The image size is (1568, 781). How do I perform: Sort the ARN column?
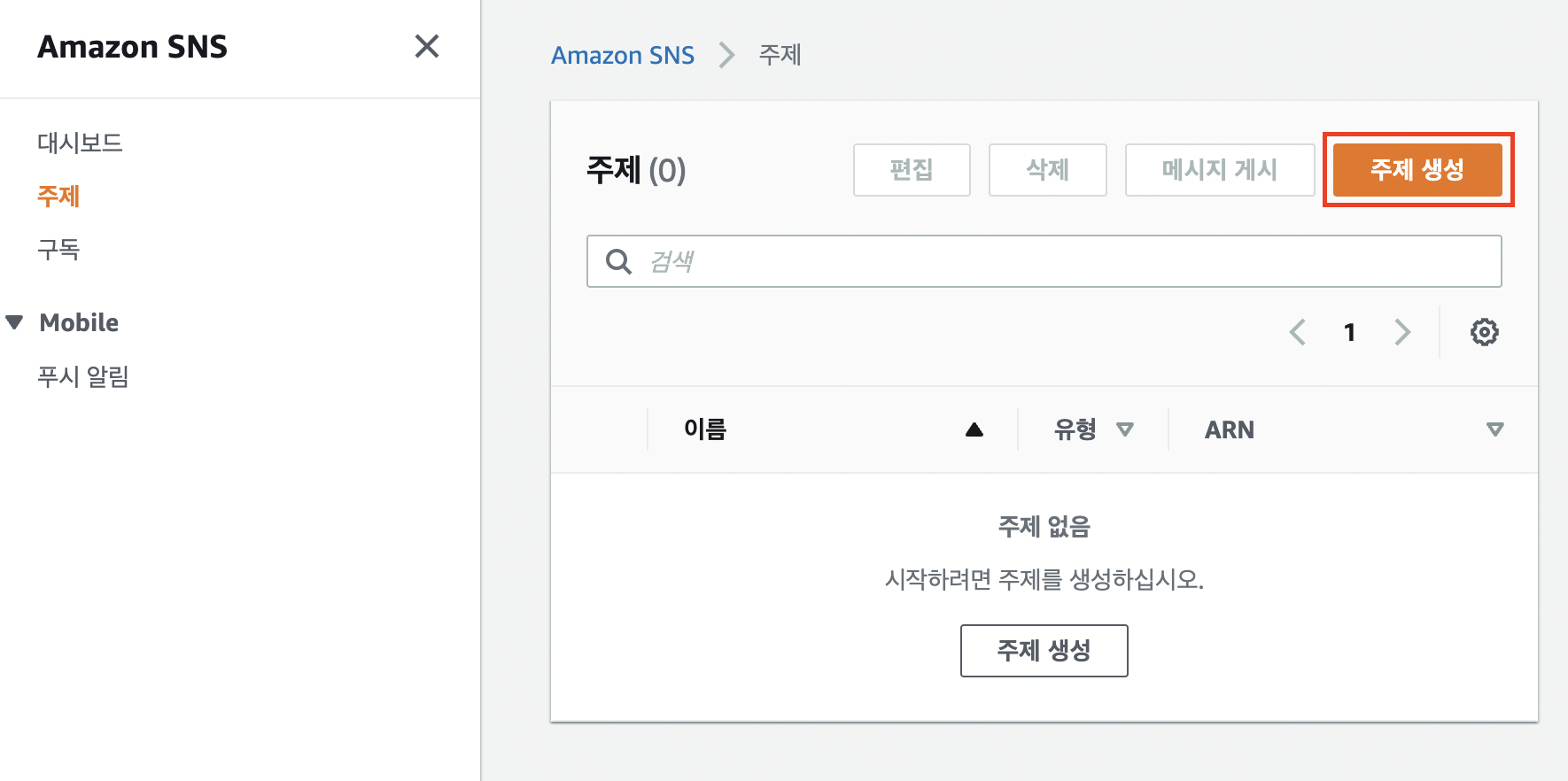(1494, 429)
